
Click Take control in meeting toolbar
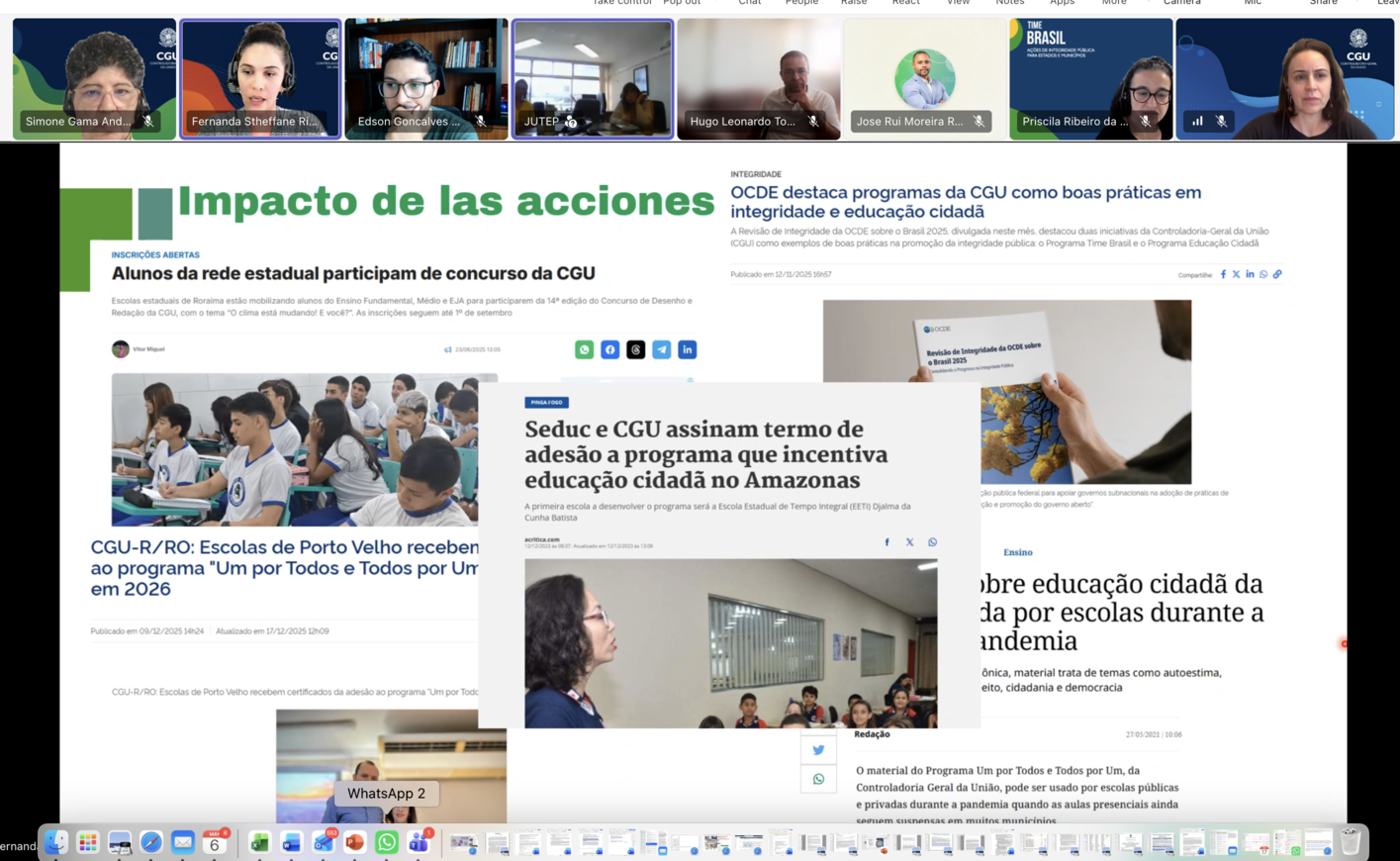pos(621,3)
